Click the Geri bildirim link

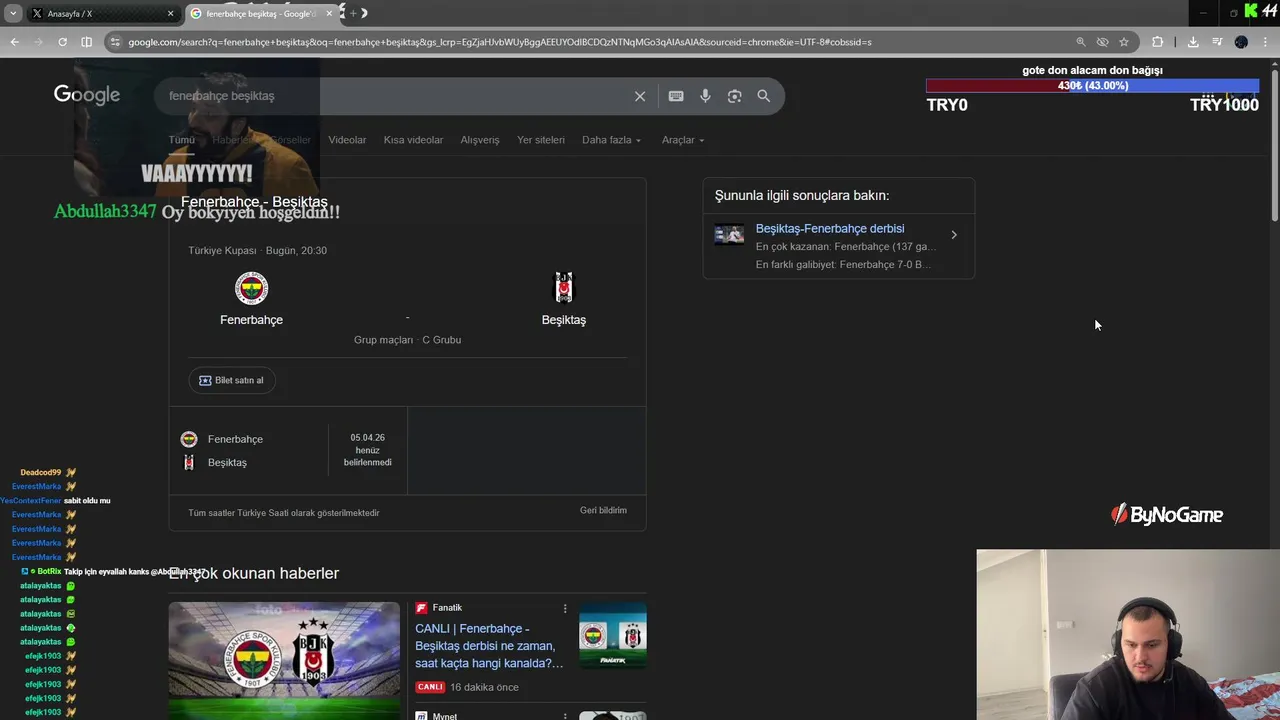(603, 510)
